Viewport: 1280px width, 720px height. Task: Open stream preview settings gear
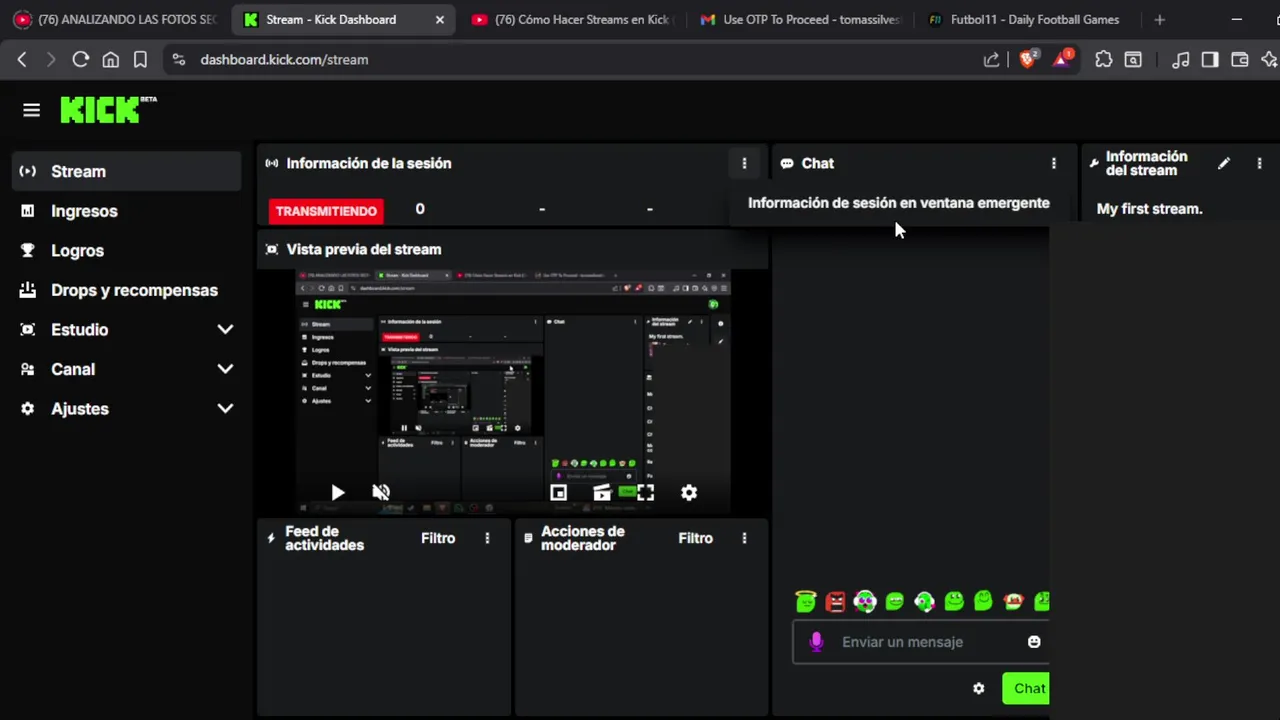(689, 492)
